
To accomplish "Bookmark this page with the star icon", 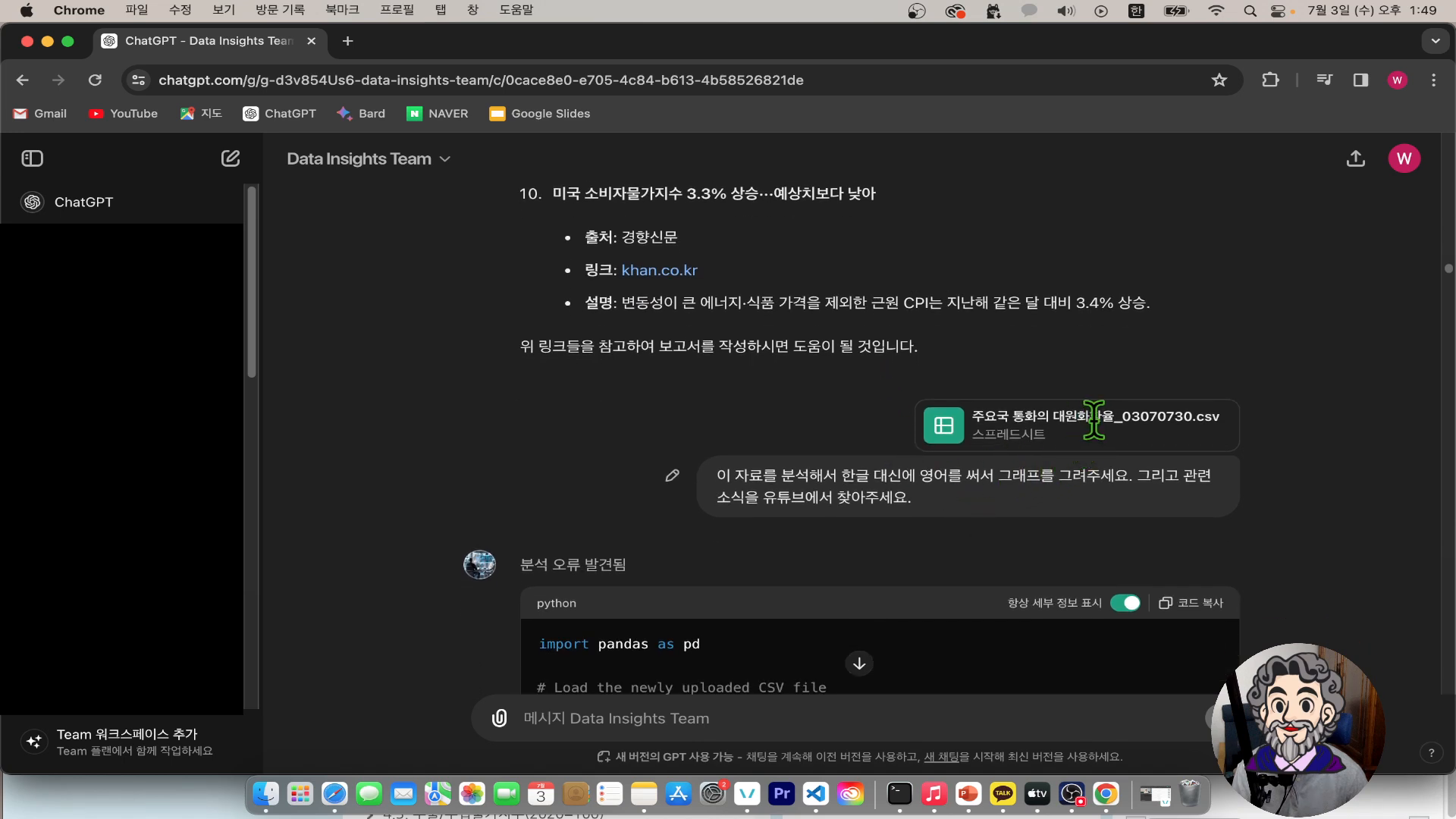I will click(1219, 80).
